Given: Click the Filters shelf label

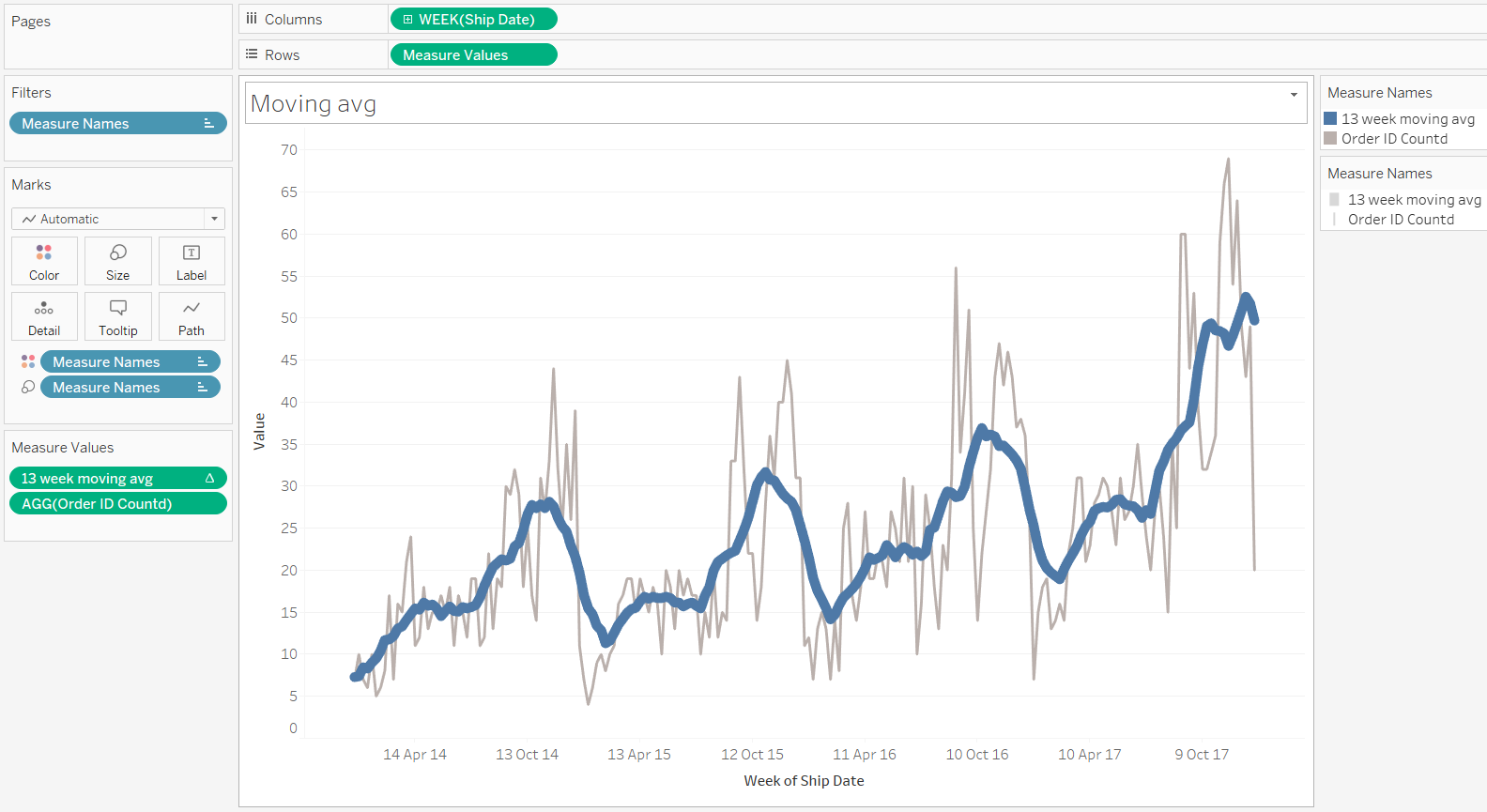Looking at the screenshot, I should (x=31, y=93).
